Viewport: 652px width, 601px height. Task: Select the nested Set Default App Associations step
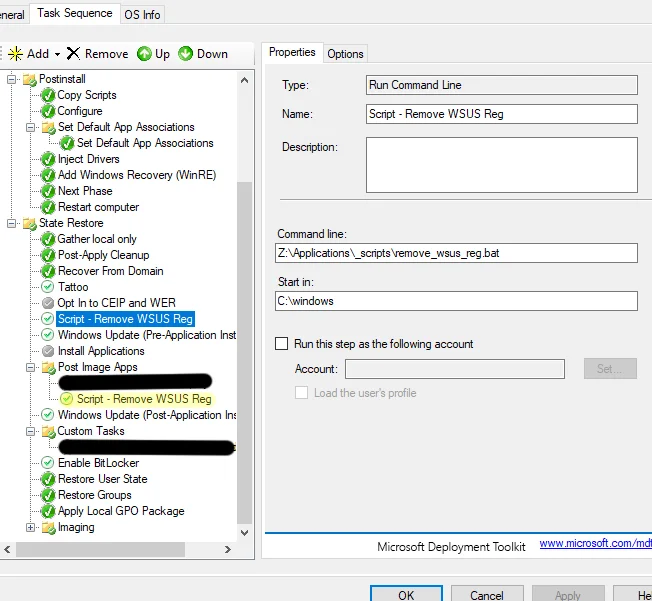145,143
